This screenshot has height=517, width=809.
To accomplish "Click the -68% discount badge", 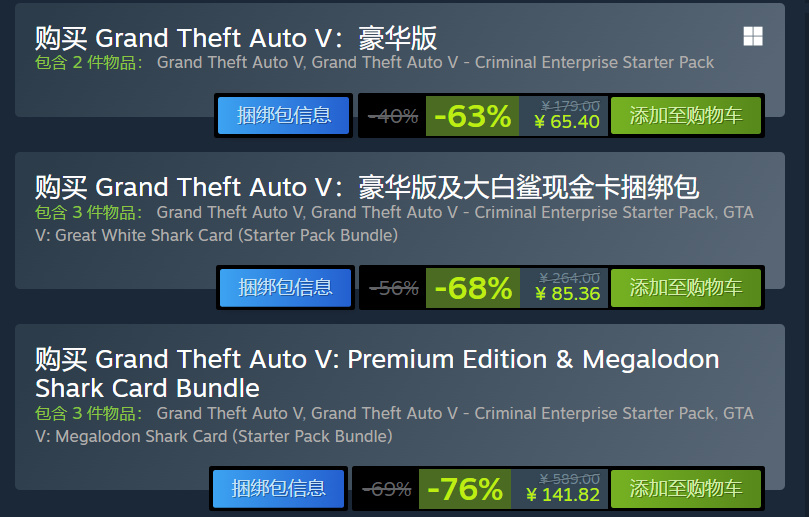I will point(472,288).
